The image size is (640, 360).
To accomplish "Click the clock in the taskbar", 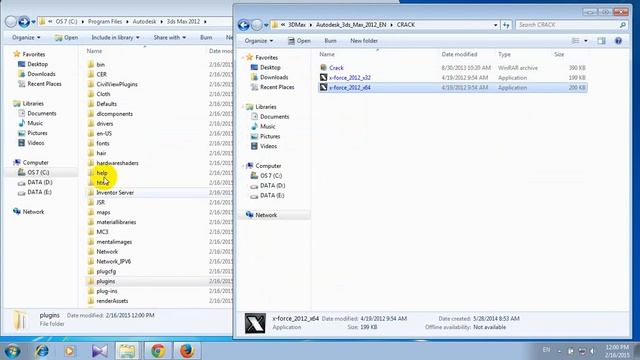I will 617,351.
